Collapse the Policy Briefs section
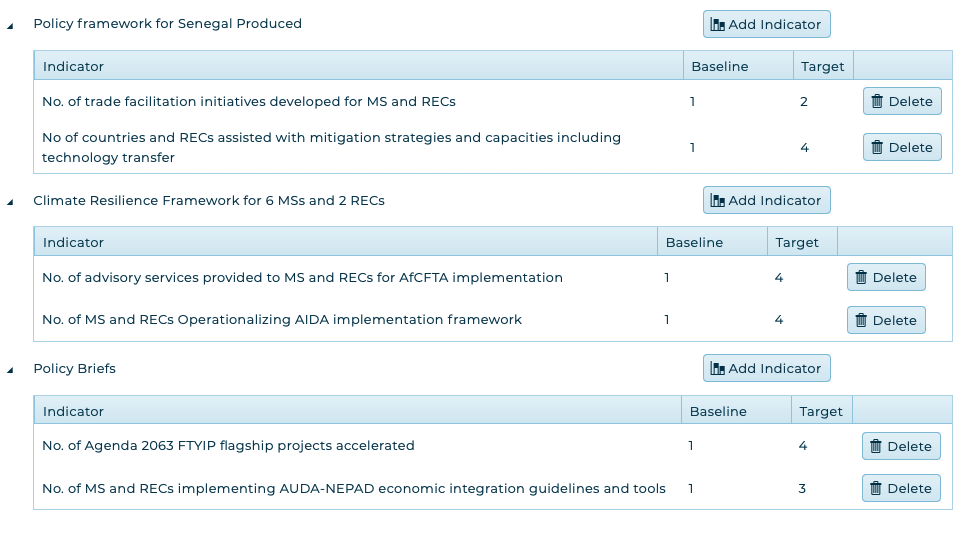Image resolution: width=964 pixels, height=535 pixels. [x=10, y=369]
